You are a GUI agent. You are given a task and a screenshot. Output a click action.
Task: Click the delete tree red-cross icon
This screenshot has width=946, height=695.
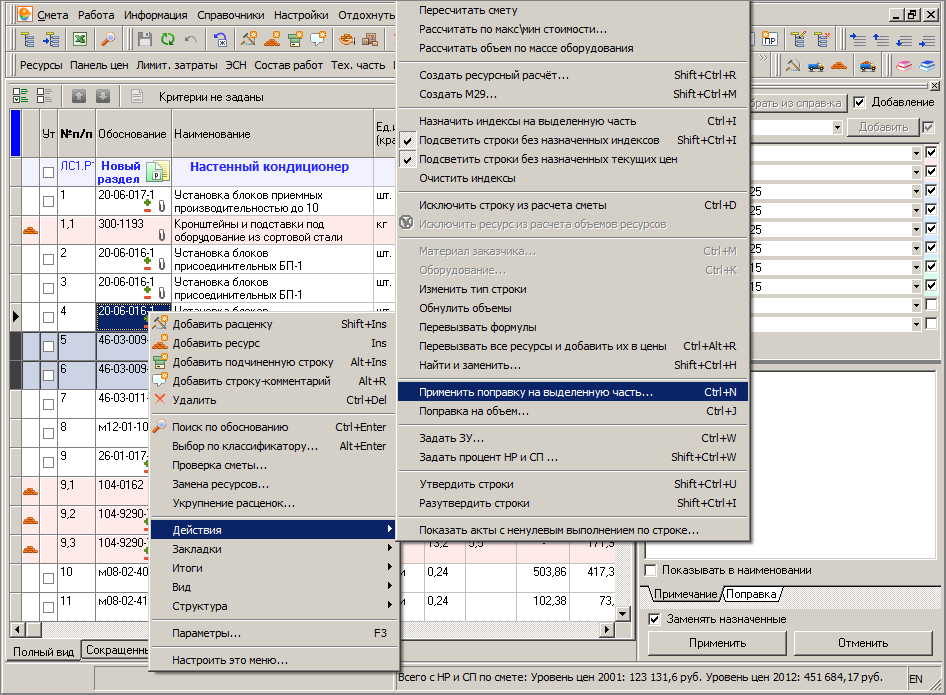click(822, 40)
